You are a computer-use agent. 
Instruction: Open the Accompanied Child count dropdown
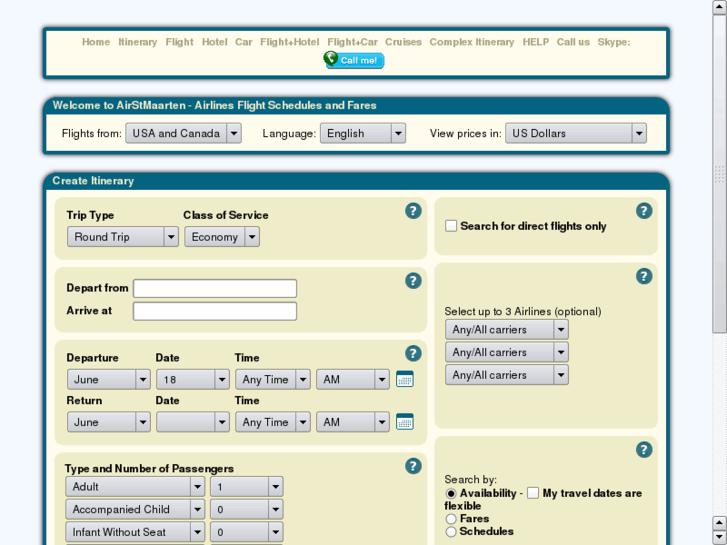click(x=247, y=509)
